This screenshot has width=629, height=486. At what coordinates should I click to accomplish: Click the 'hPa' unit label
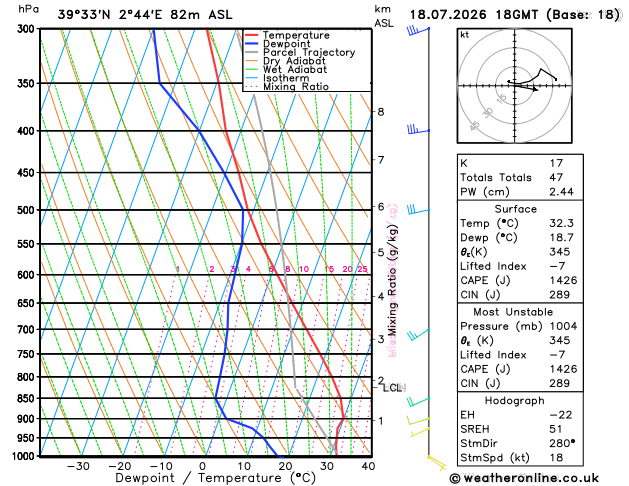[x=28, y=9]
